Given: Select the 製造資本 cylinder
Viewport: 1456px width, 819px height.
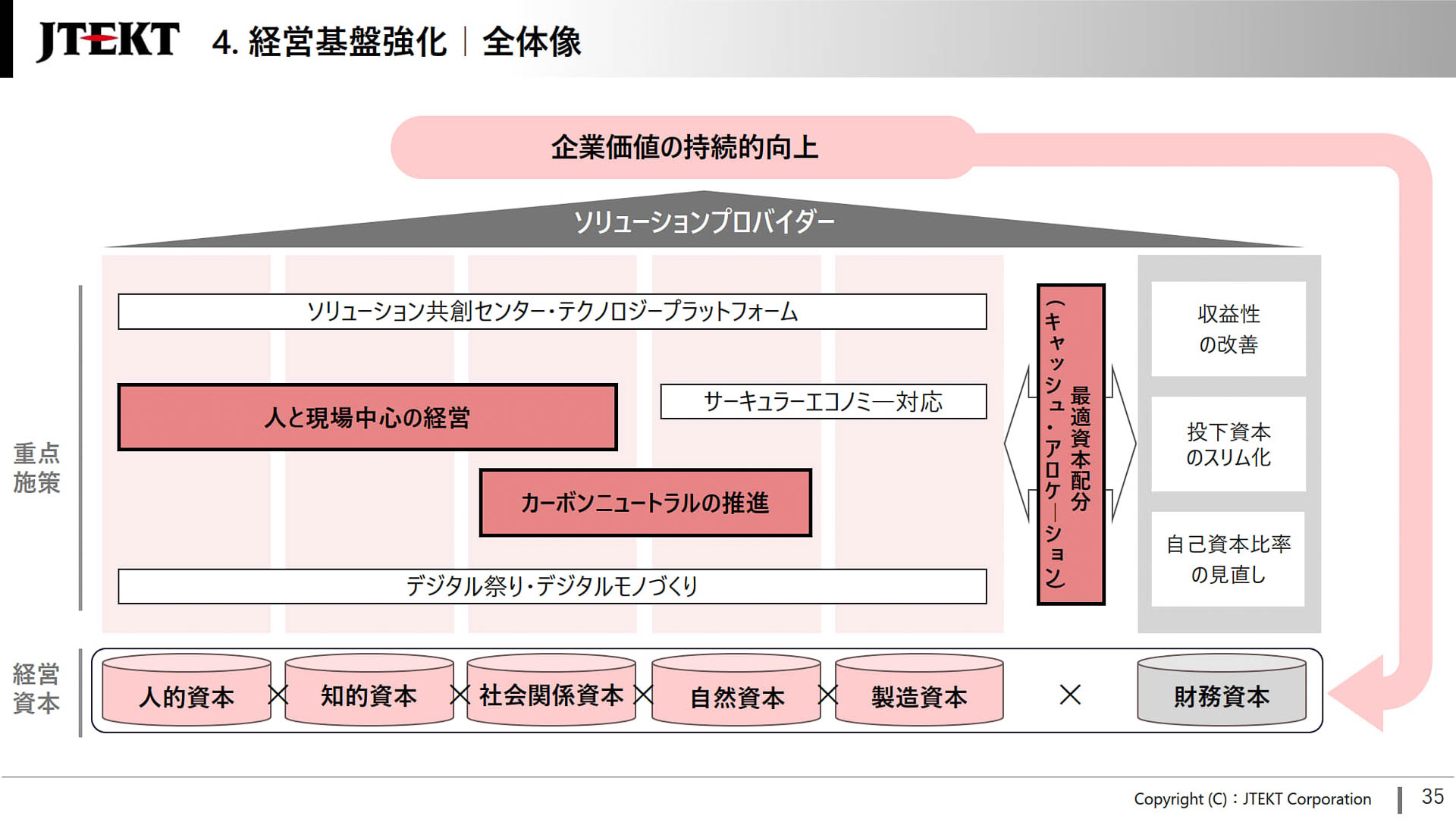Looking at the screenshot, I should pyautogui.click(x=919, y=694).
